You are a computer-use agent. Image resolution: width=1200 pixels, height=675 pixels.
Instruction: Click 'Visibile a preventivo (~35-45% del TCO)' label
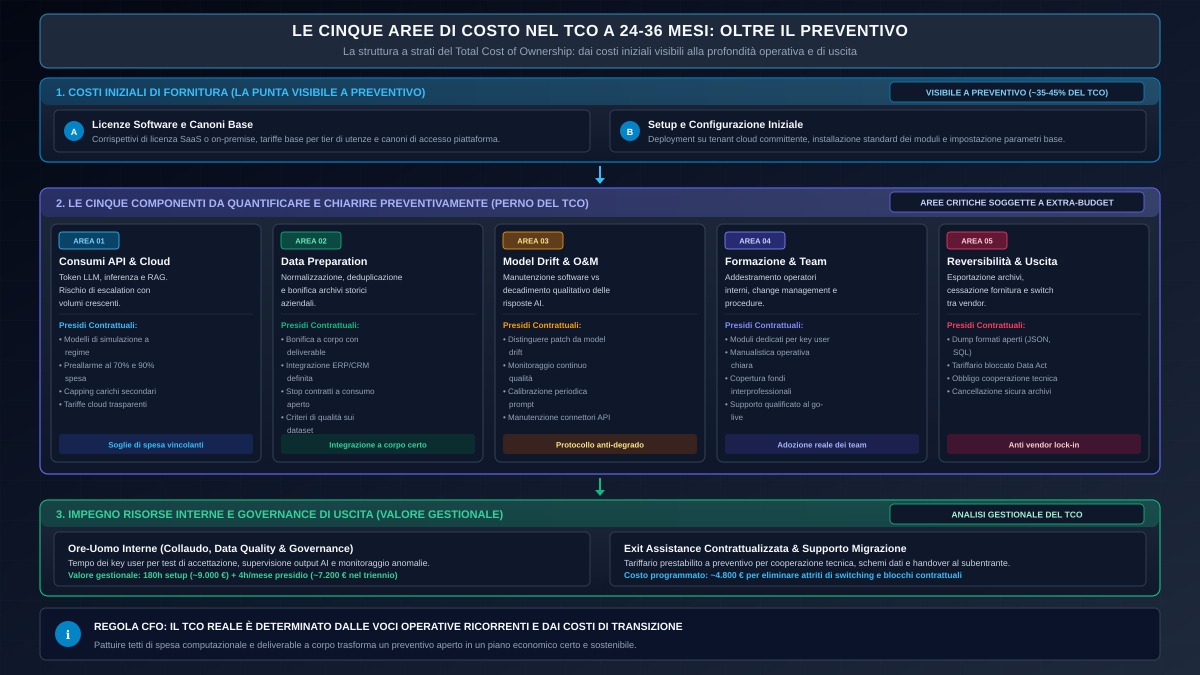coord(1017,92)
